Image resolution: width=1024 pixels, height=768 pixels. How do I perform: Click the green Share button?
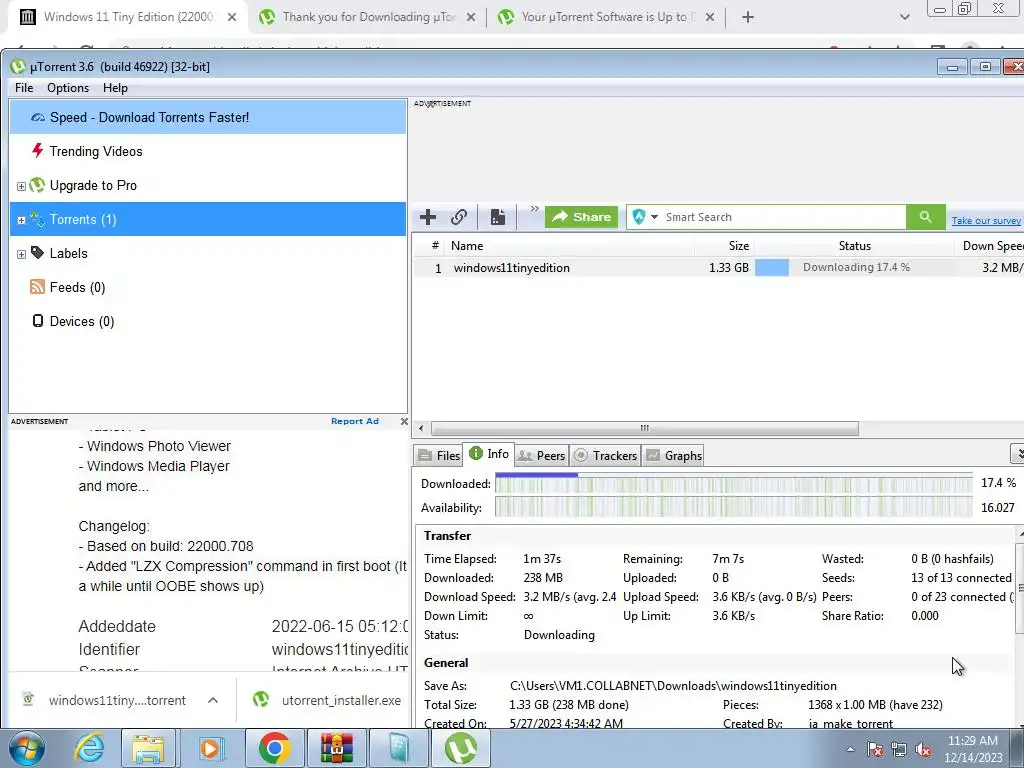coord(581,217)
